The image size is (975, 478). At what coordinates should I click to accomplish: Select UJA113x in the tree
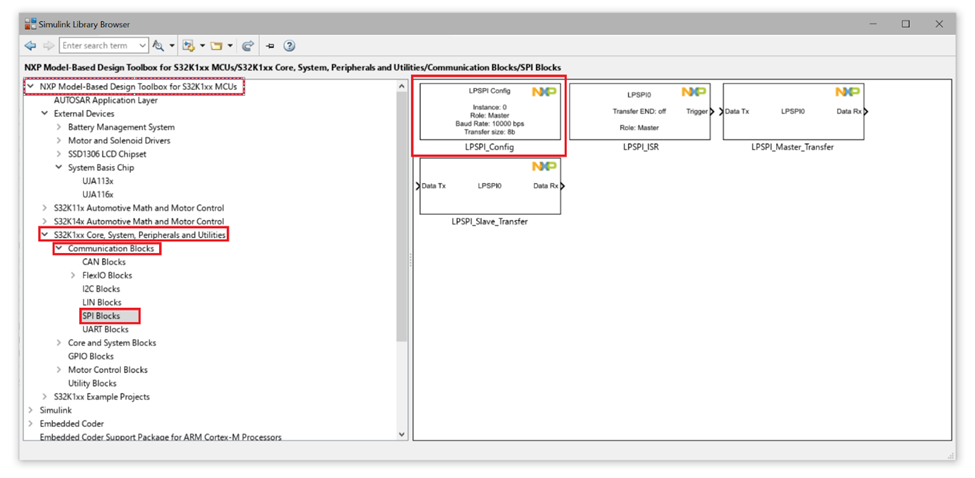point(98,181)
